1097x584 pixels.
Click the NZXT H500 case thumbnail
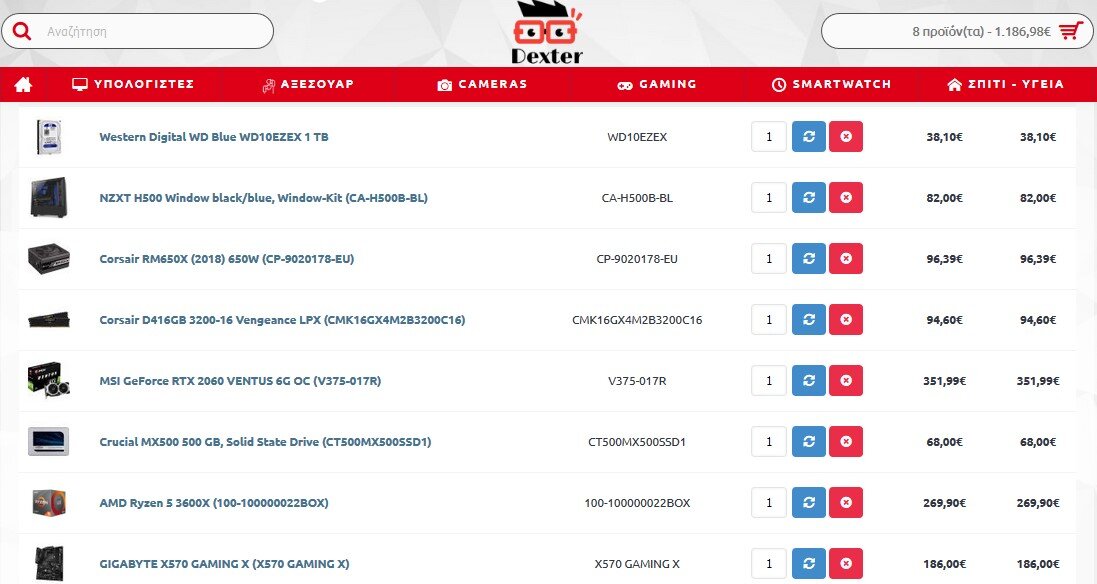tap(49, 197)
